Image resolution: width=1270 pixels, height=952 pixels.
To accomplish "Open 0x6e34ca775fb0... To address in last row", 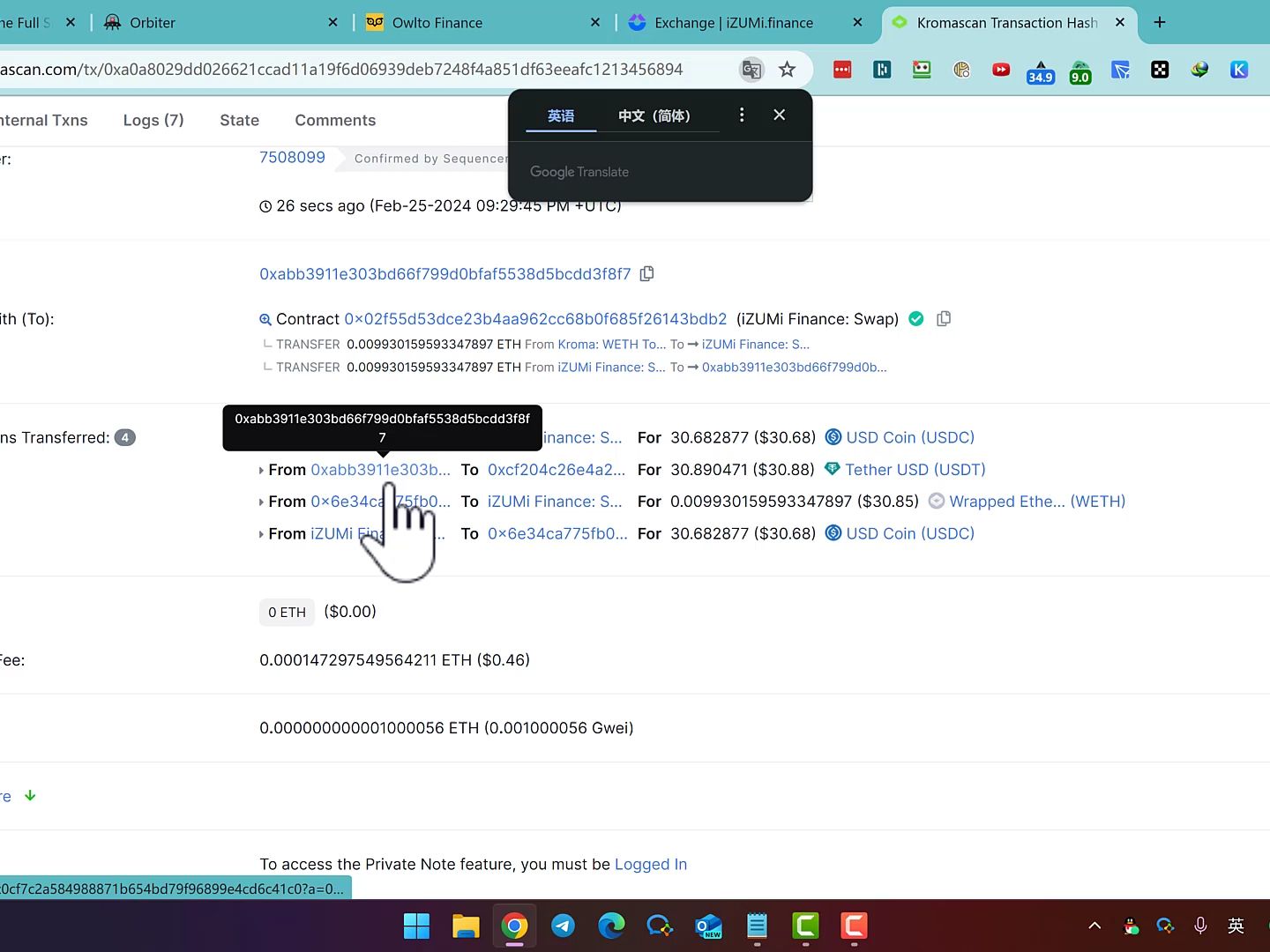I will [557, 533].
